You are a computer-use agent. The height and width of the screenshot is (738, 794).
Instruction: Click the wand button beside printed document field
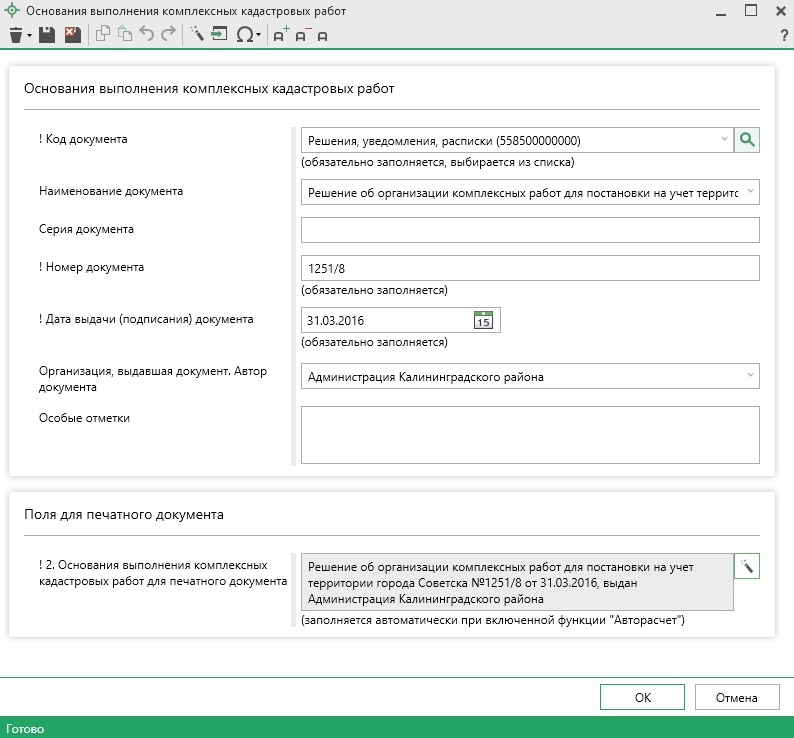pyautogui.click(x=747, y=567)
